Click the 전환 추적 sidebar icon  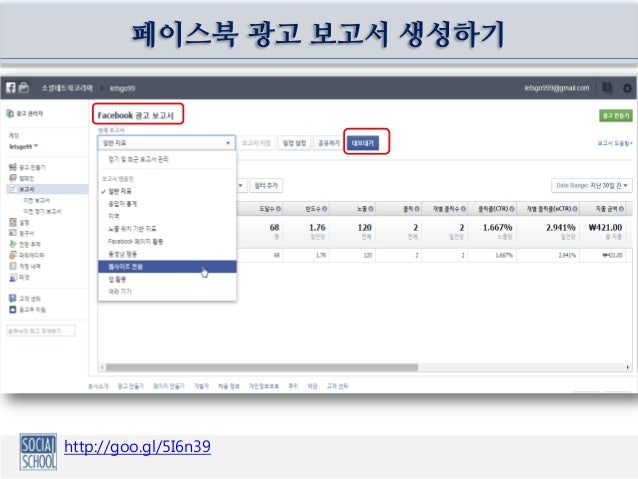click(x=13, y=244)
